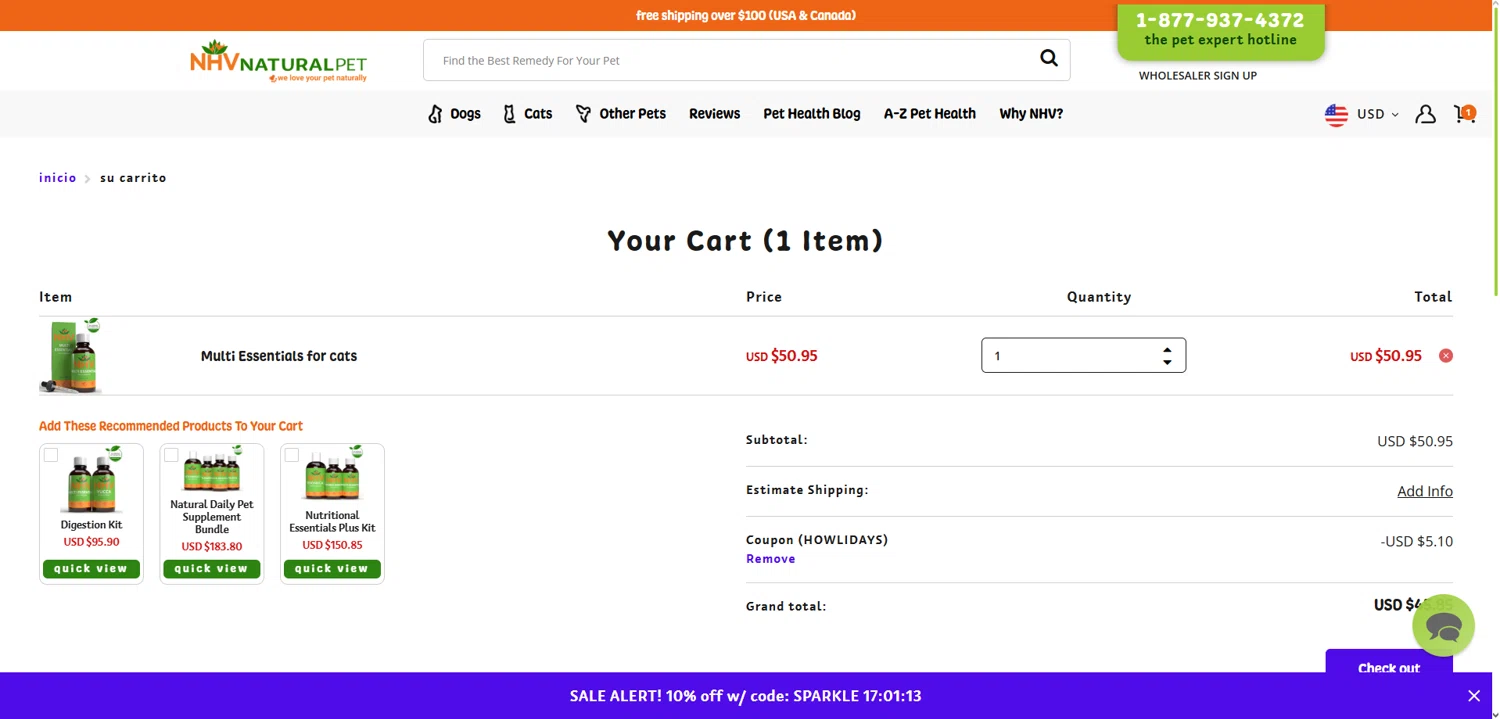Increase quantity with up arrow
The width and height of the screenshot is (1500, 719).
[x=1167, y=350]
